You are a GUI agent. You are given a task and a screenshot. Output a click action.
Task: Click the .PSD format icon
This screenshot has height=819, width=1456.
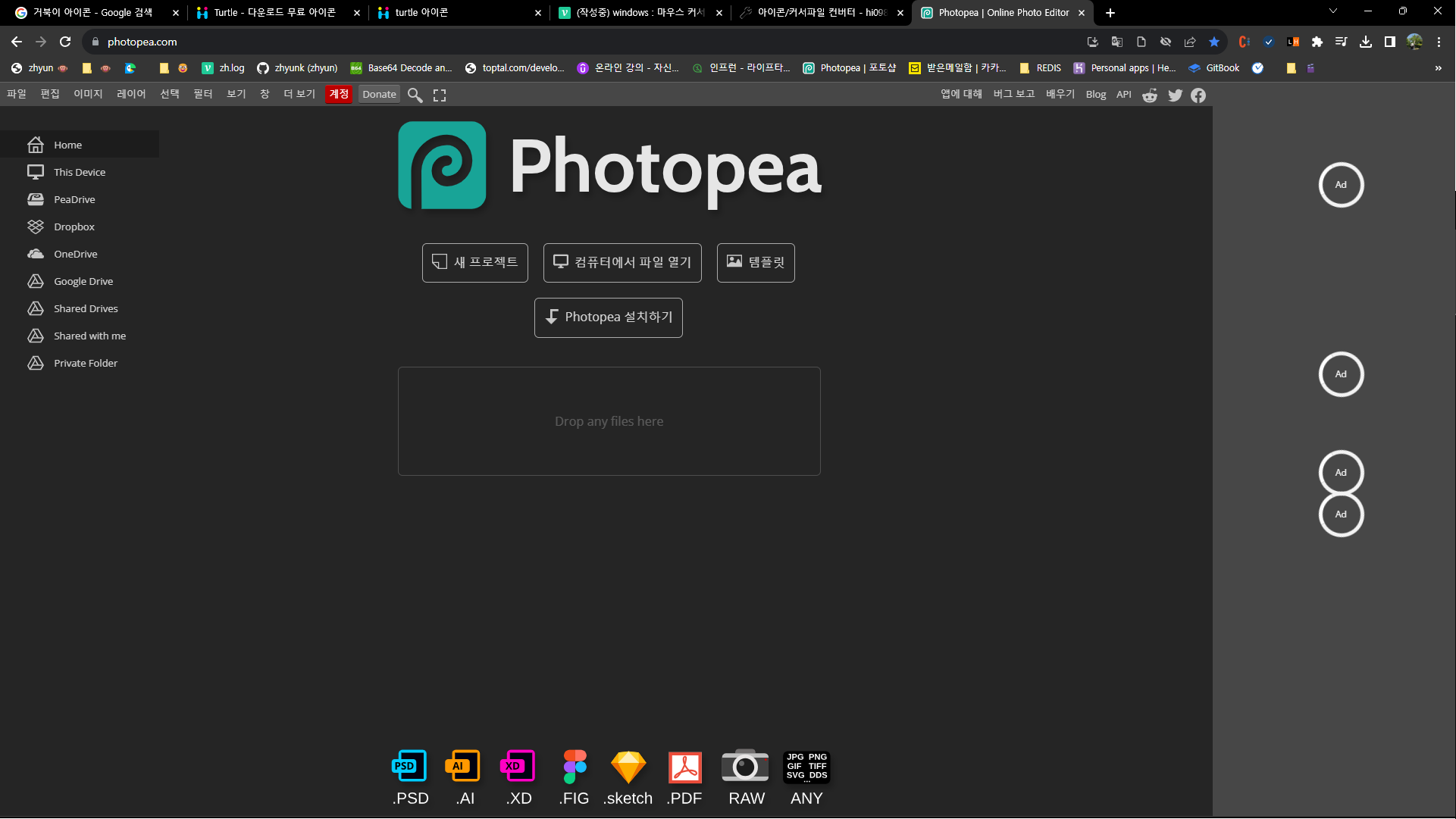click(x=409, y=767)
